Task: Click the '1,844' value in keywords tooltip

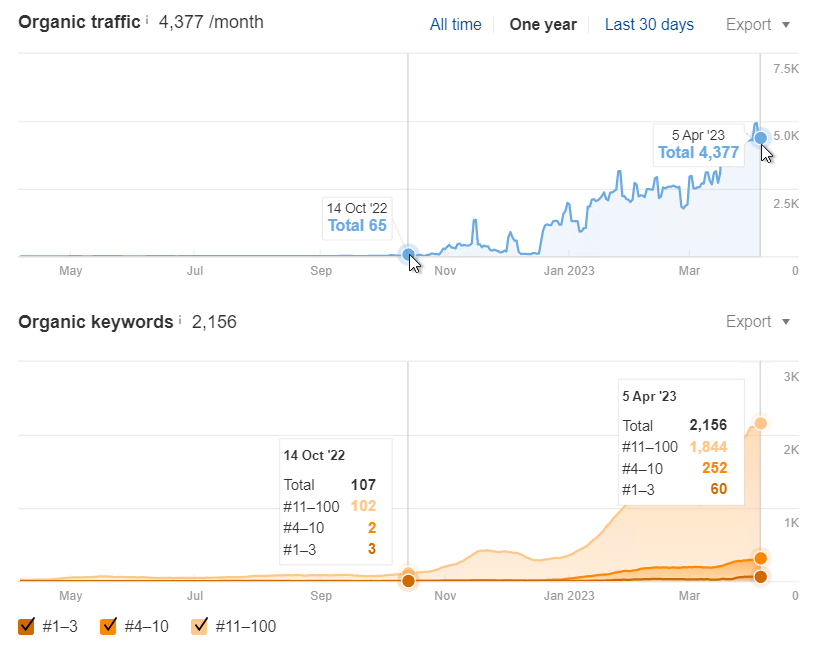Action: point(708,447)
